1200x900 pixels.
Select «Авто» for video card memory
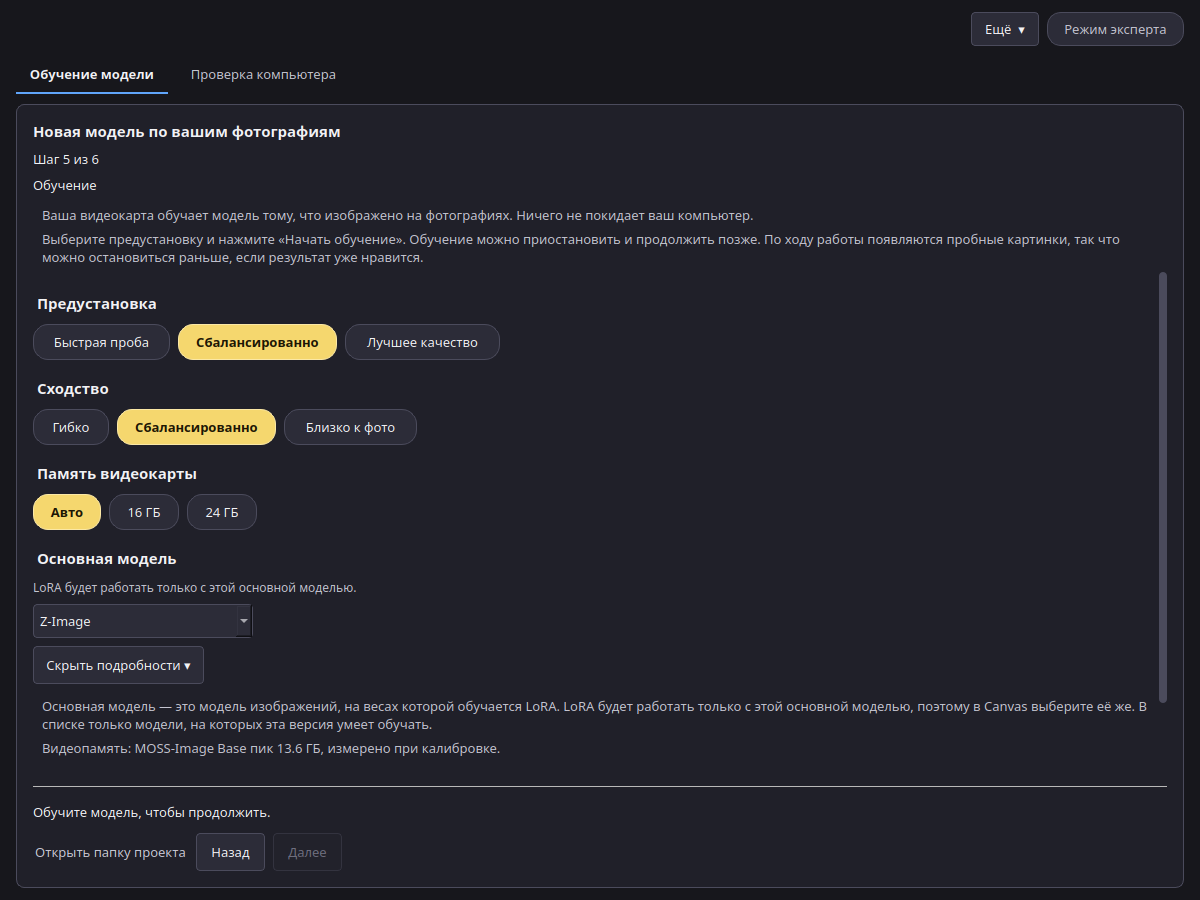tap(67, 512)
